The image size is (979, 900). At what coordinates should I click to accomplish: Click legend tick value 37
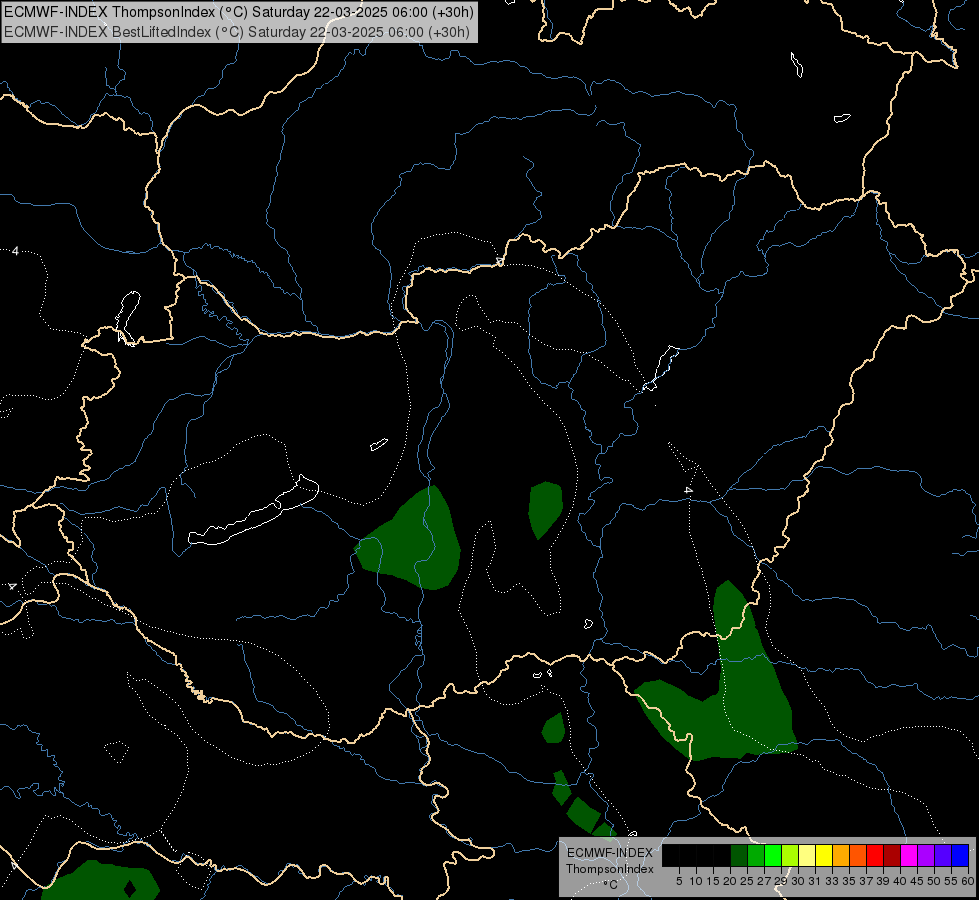pos(865,881)
